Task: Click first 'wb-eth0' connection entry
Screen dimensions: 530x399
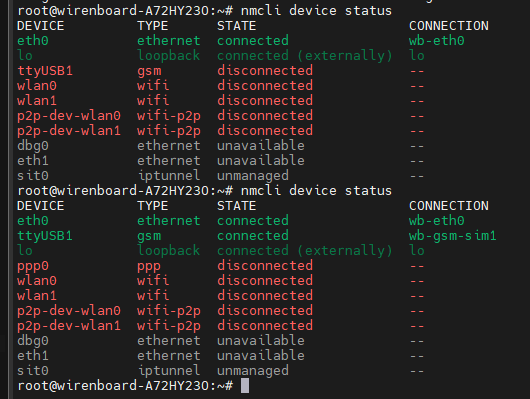Action: (x=437, y=41)
